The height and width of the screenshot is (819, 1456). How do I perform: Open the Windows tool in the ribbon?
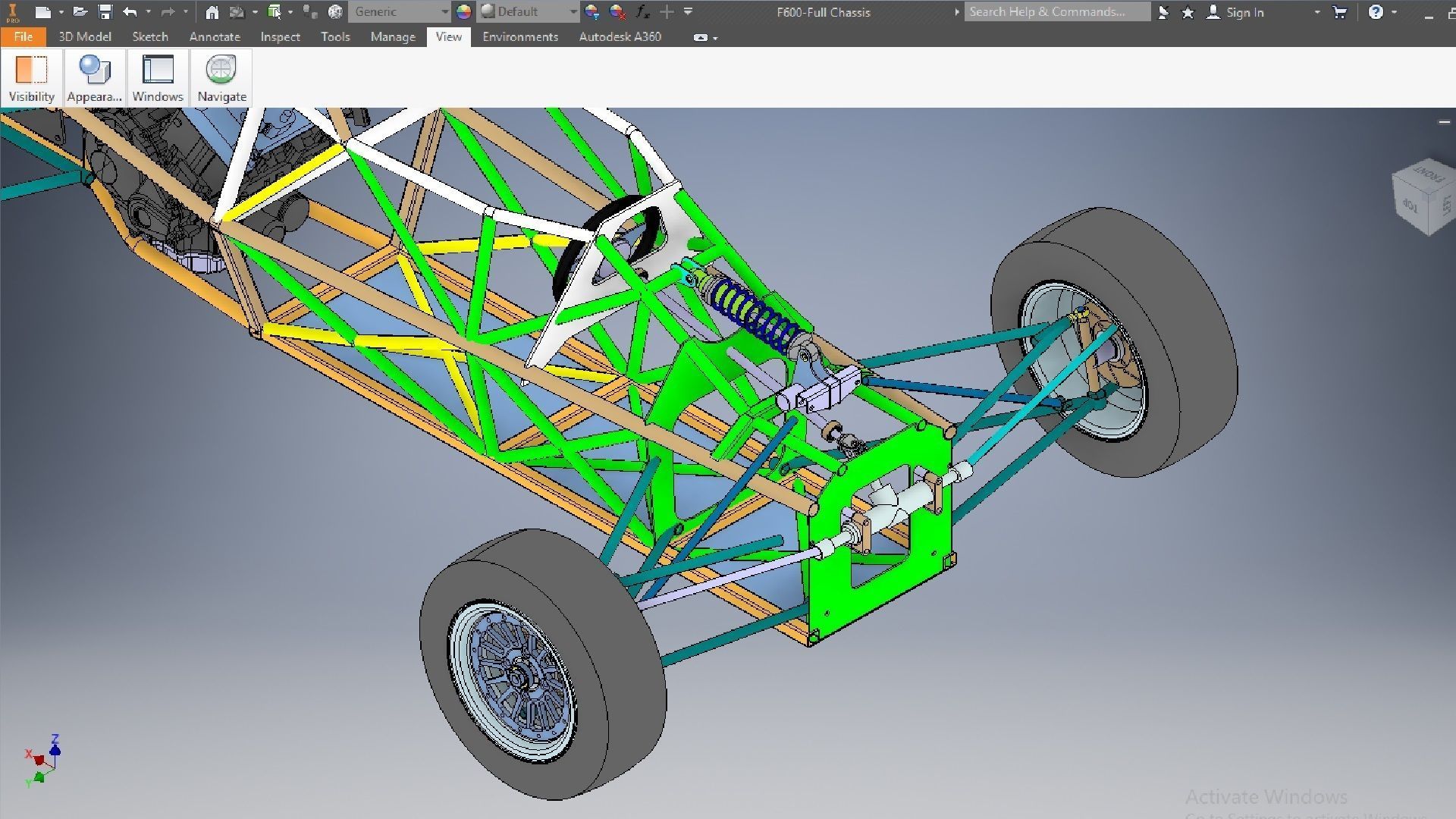(158, 76)
